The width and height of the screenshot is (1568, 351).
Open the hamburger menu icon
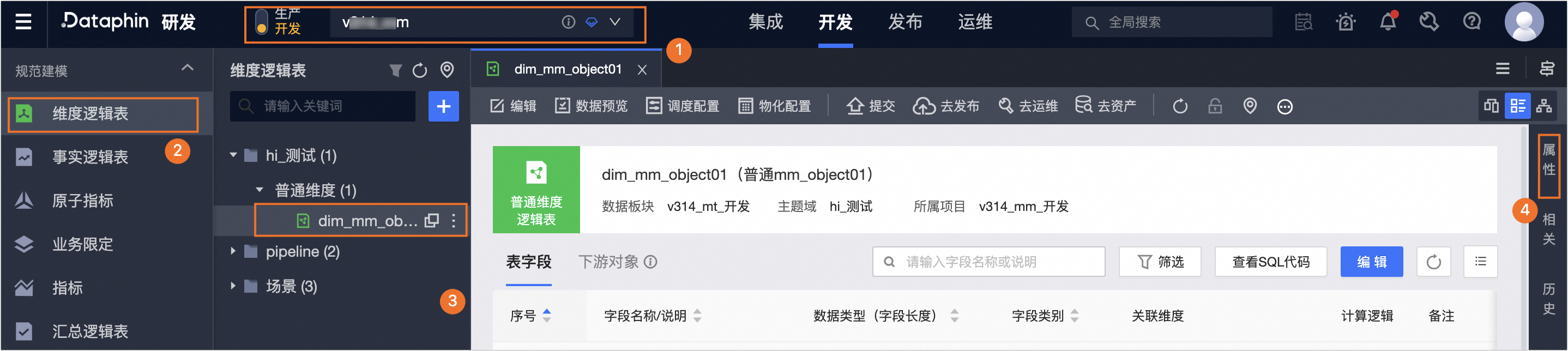(x=23, y=22)
